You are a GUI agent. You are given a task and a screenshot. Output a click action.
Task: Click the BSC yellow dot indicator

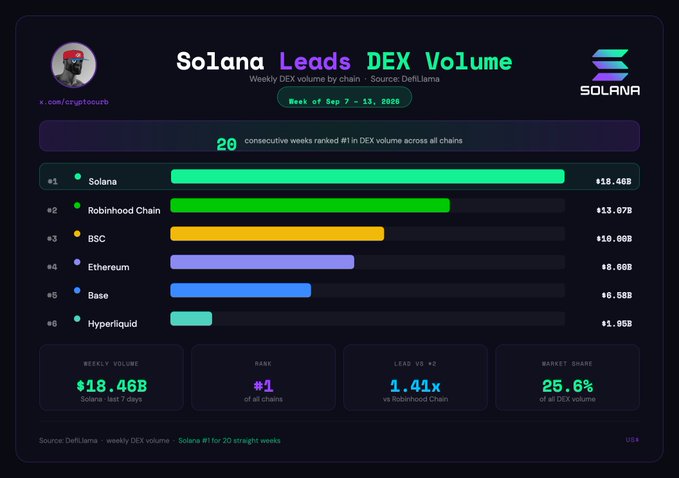tap(77, 234)
